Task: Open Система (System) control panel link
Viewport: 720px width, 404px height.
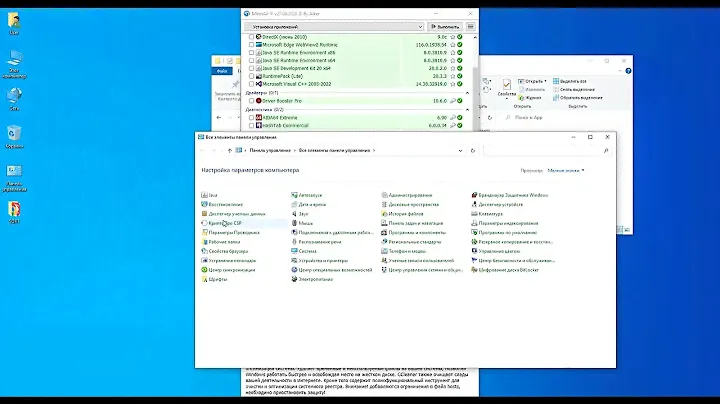Action: pos(307,251)
